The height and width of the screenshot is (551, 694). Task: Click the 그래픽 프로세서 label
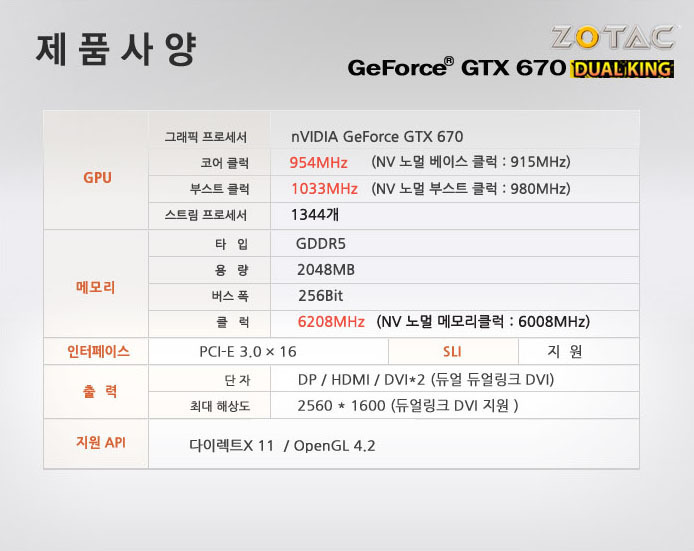tap(205, 137)
